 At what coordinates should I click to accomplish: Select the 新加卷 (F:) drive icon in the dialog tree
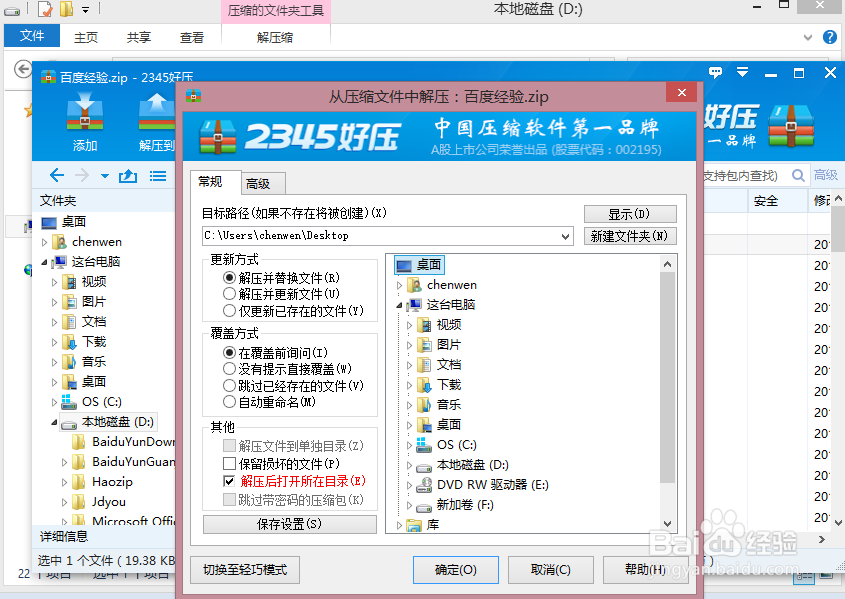424,506
